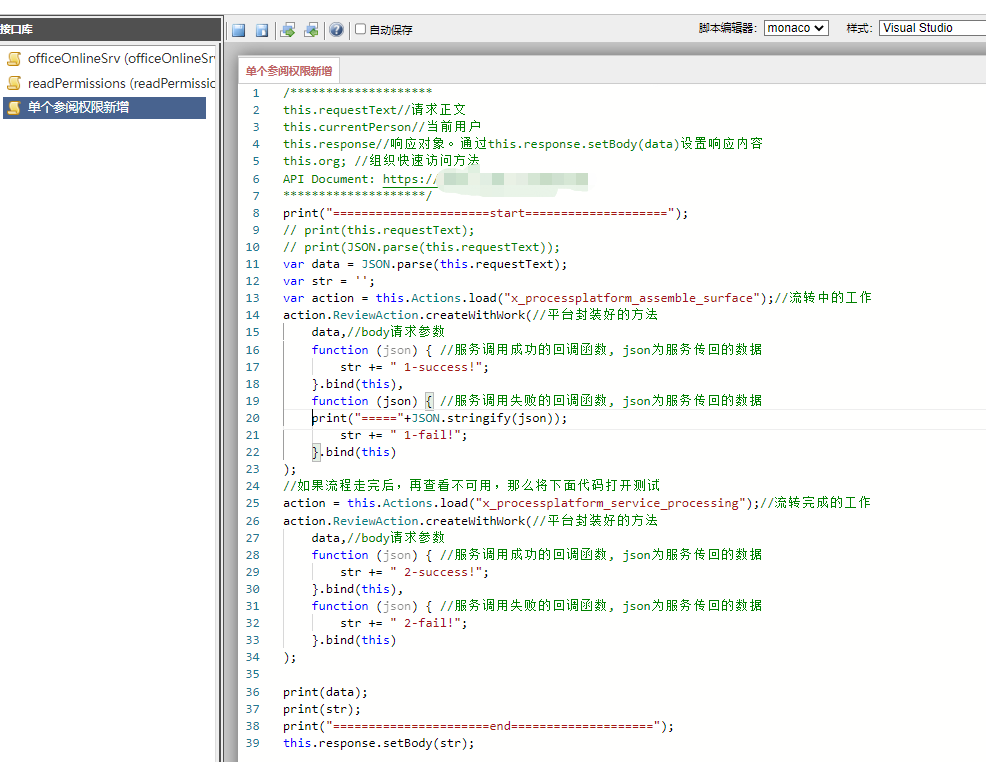Click the right green-arrow toolbar icon
The image size is (986, 762).
pos(311,30)
